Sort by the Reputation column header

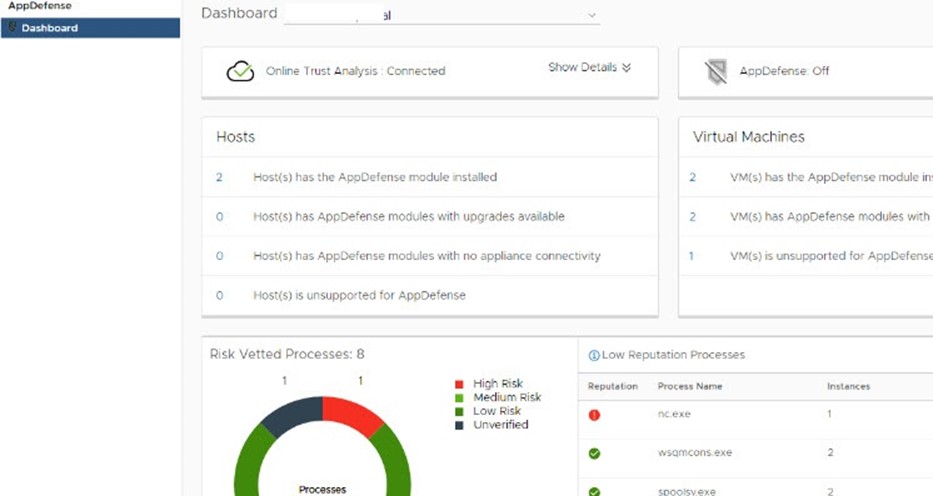(x=612, y=387)
